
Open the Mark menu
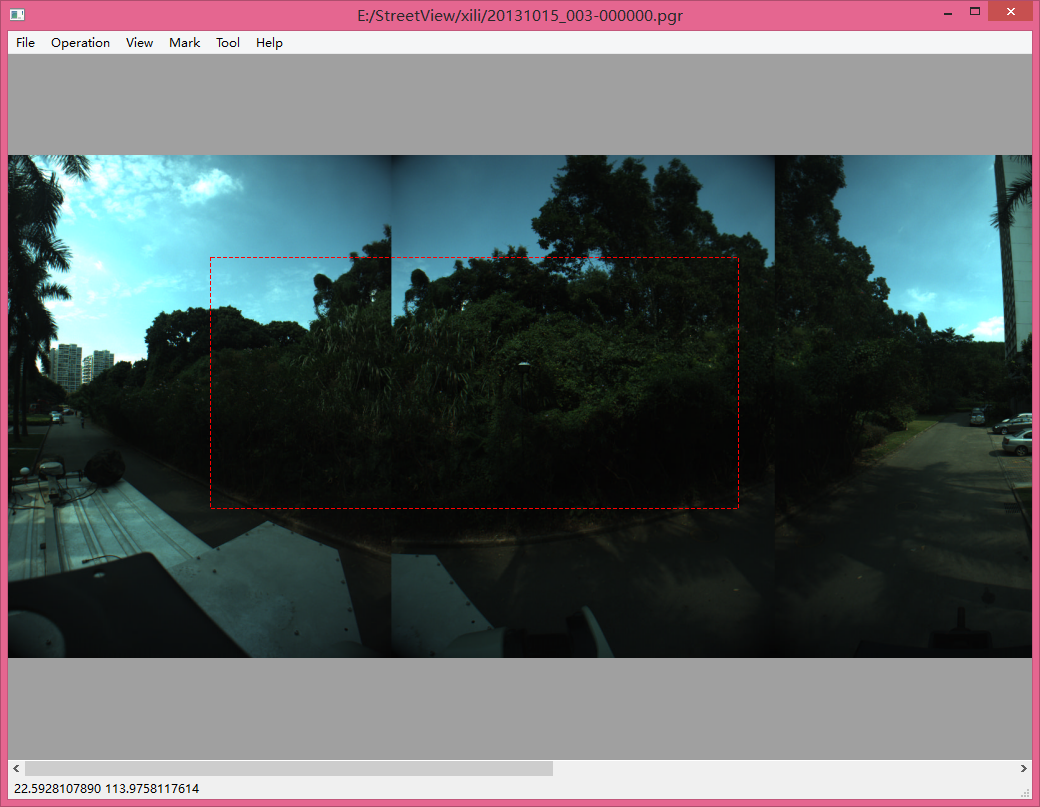pos(184,42)
